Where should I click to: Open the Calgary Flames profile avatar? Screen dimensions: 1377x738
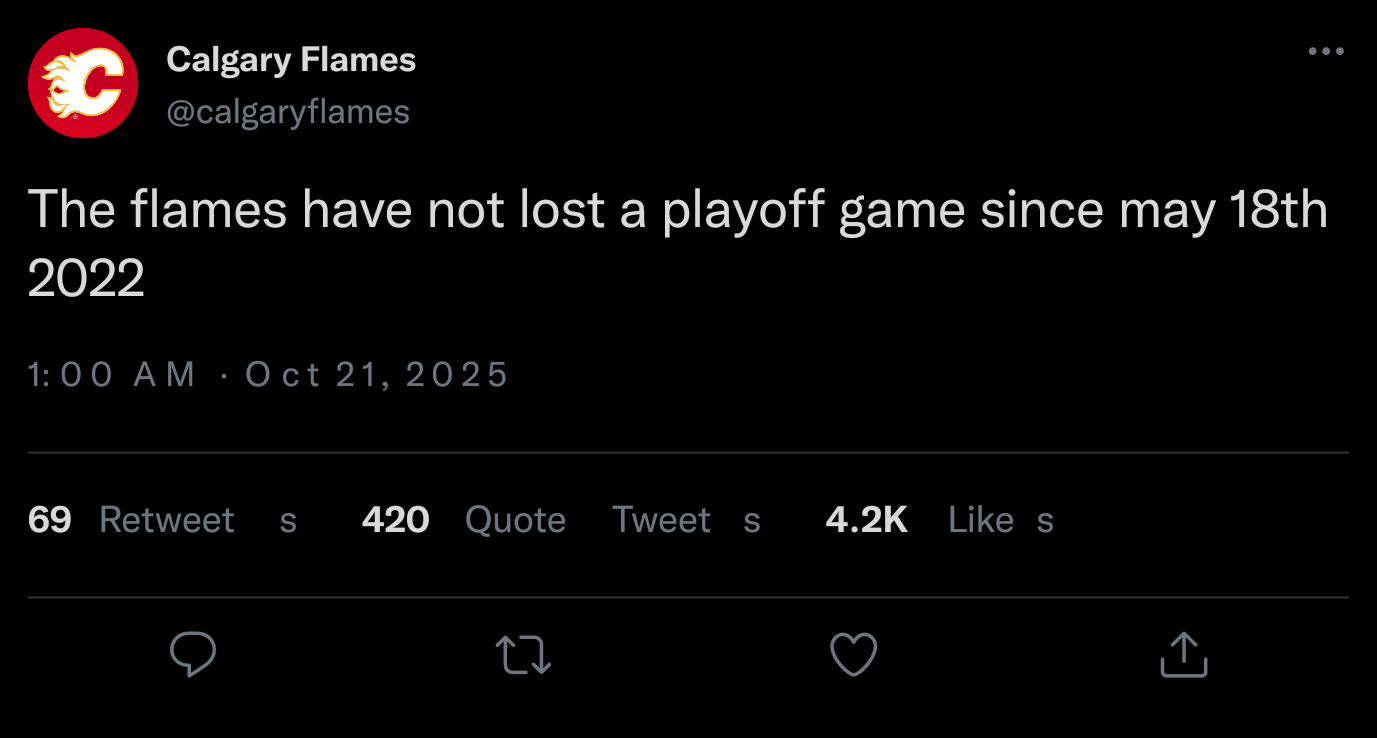pyautogui.click(x=81, y=83)
